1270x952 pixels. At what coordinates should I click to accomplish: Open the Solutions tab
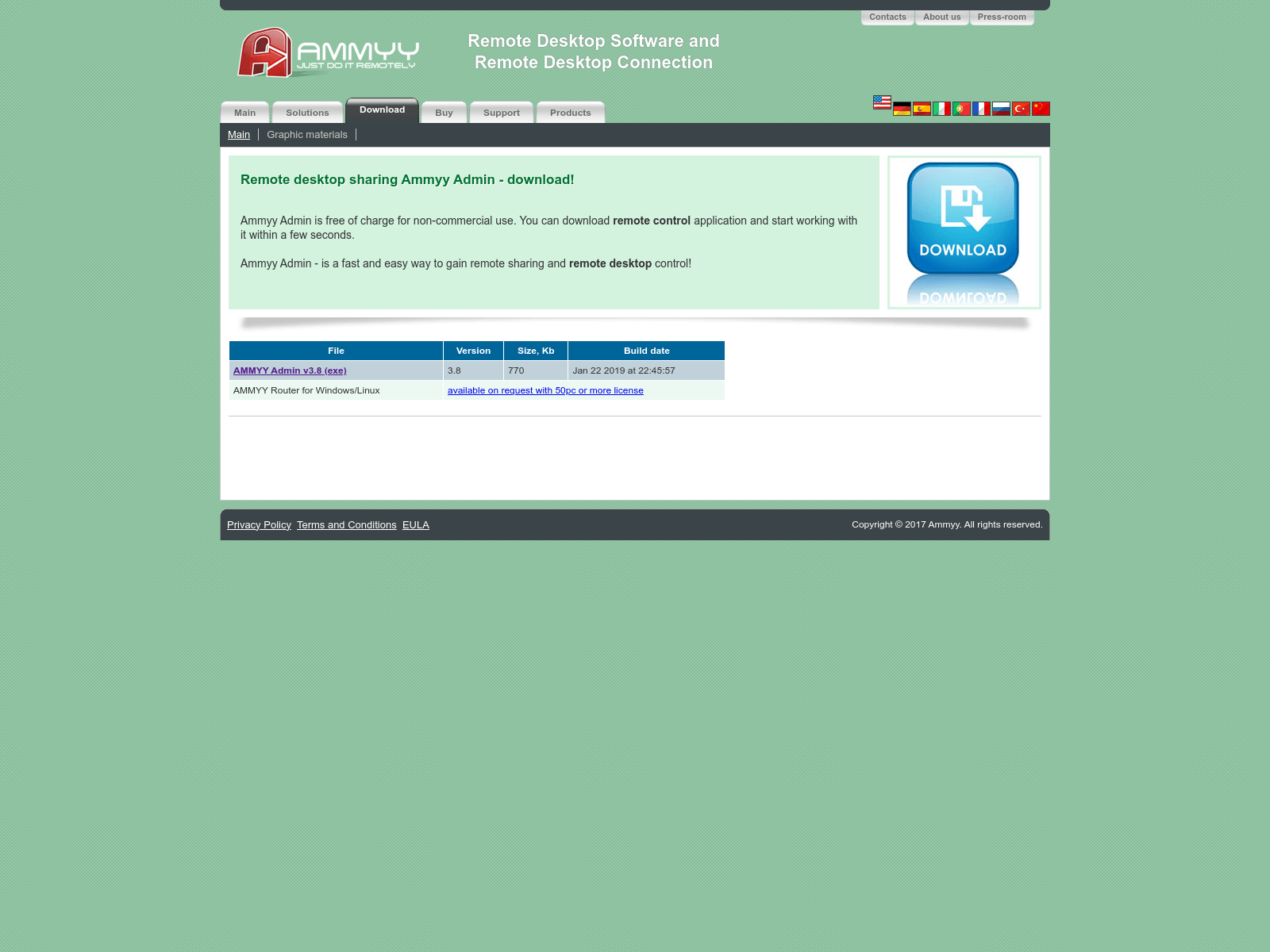[x=307, y=113]
